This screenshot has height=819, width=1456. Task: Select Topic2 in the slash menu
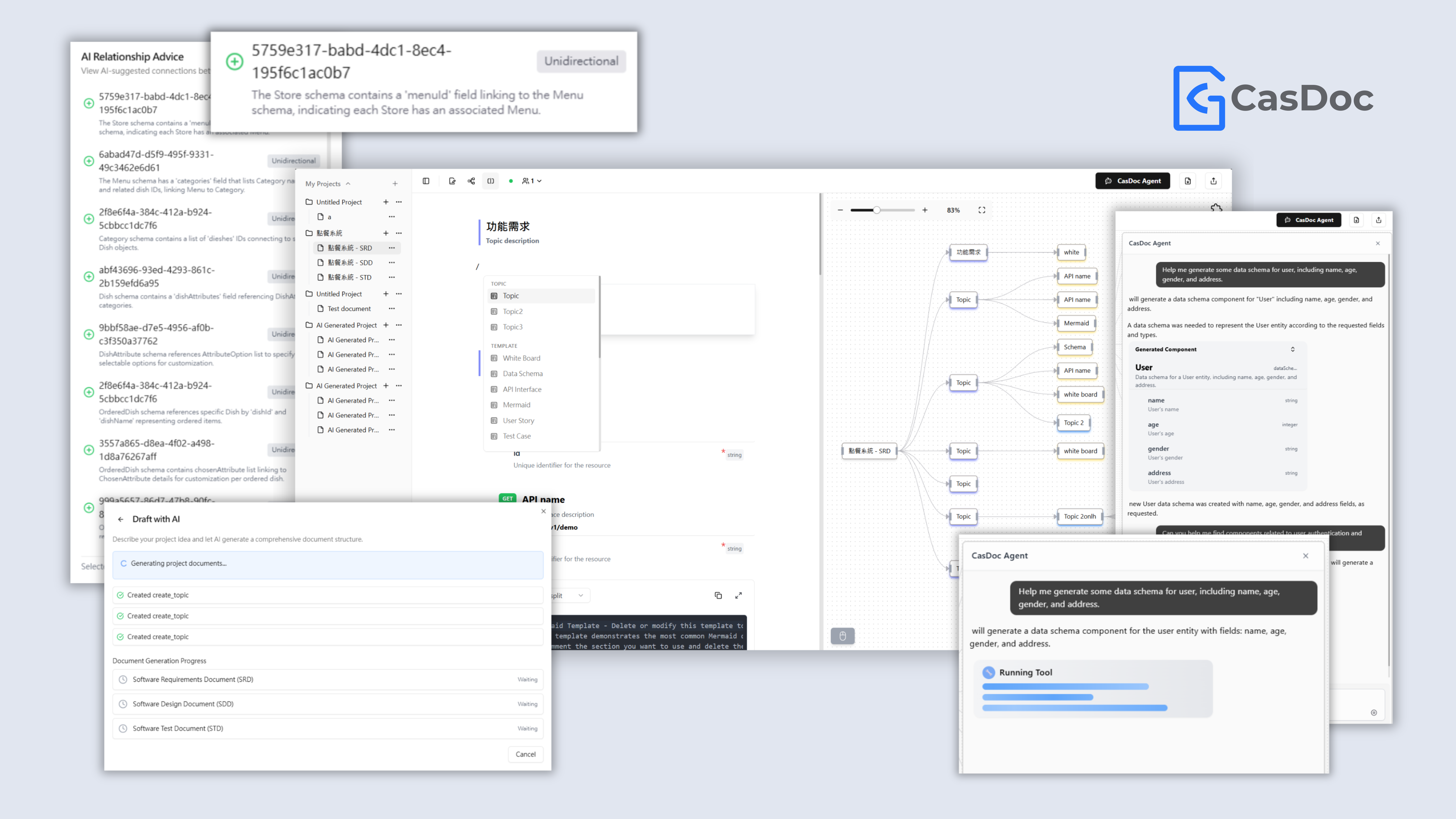(541, 311)
